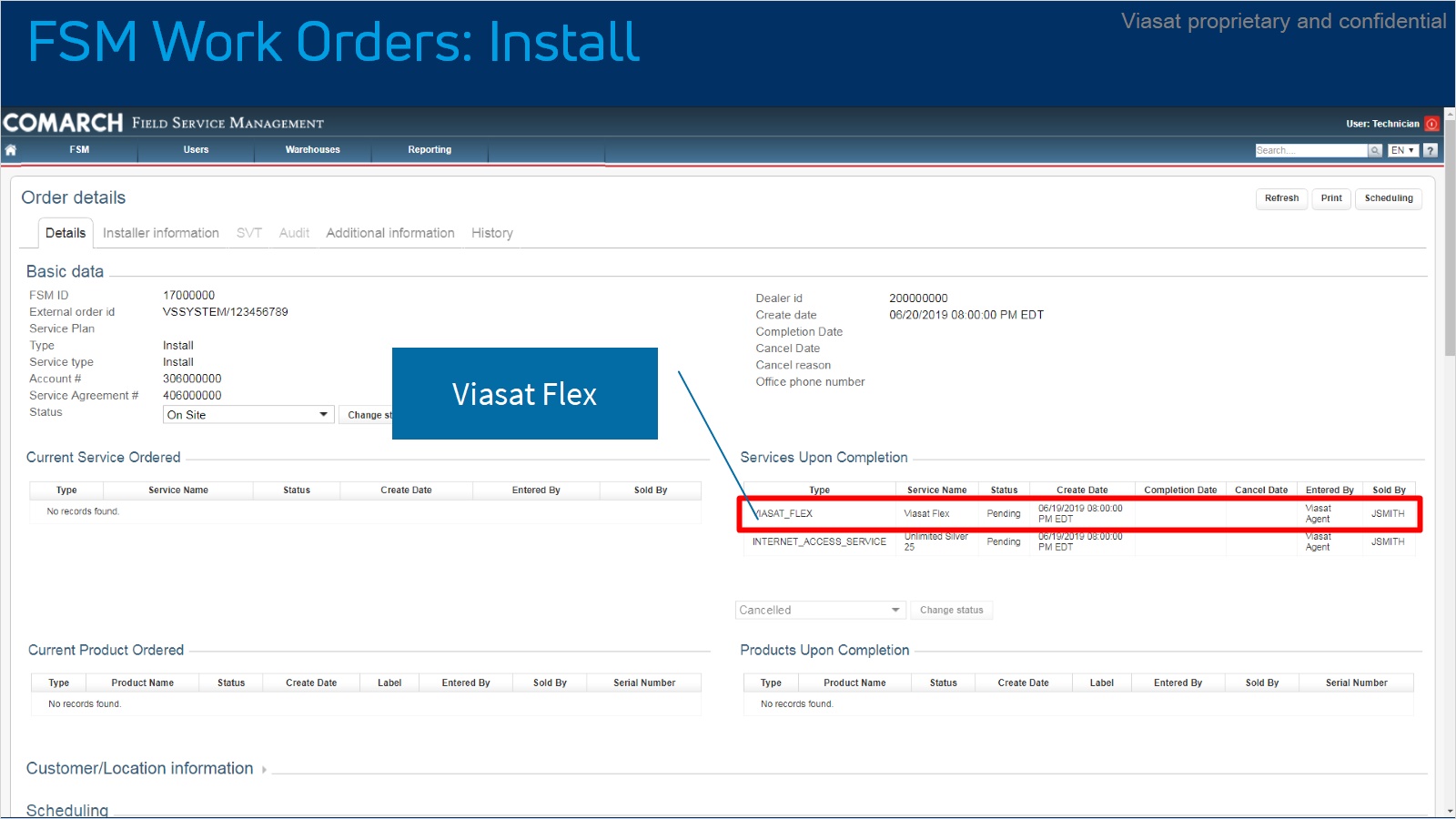Click the Refresh button

(1281, 198)
